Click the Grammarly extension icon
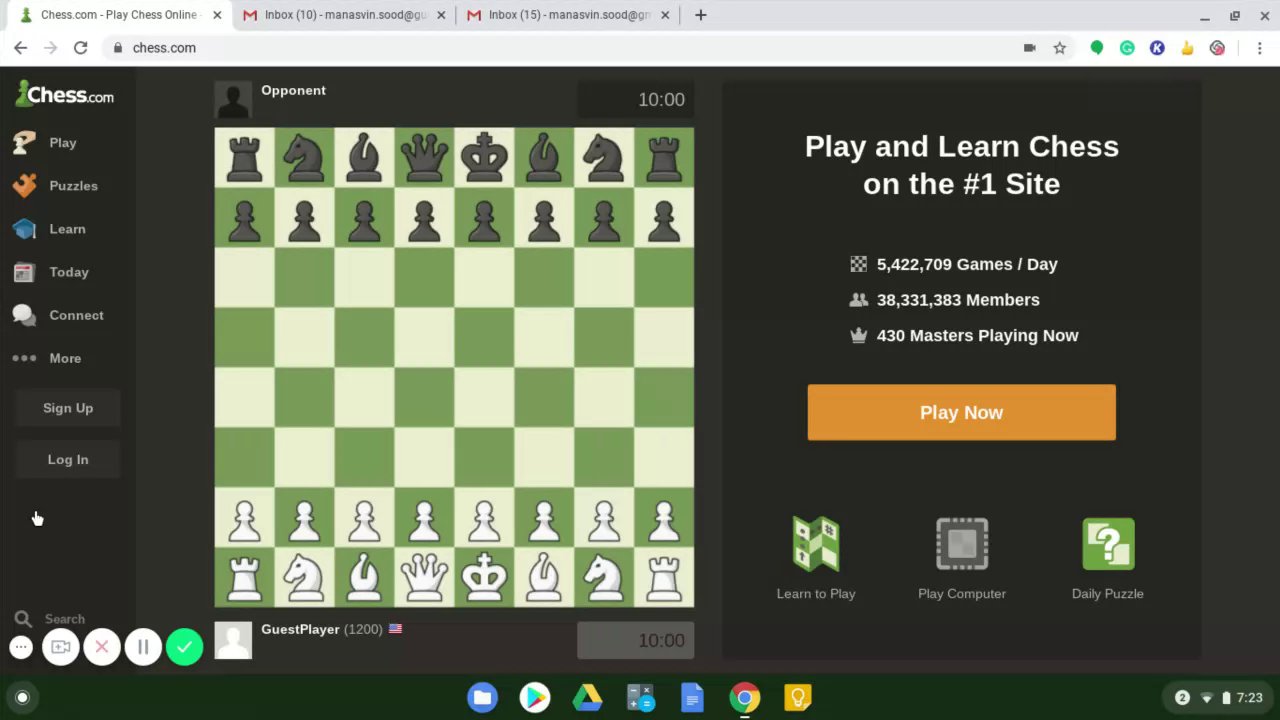The image size is (1280, 720). pos(1127,48)
